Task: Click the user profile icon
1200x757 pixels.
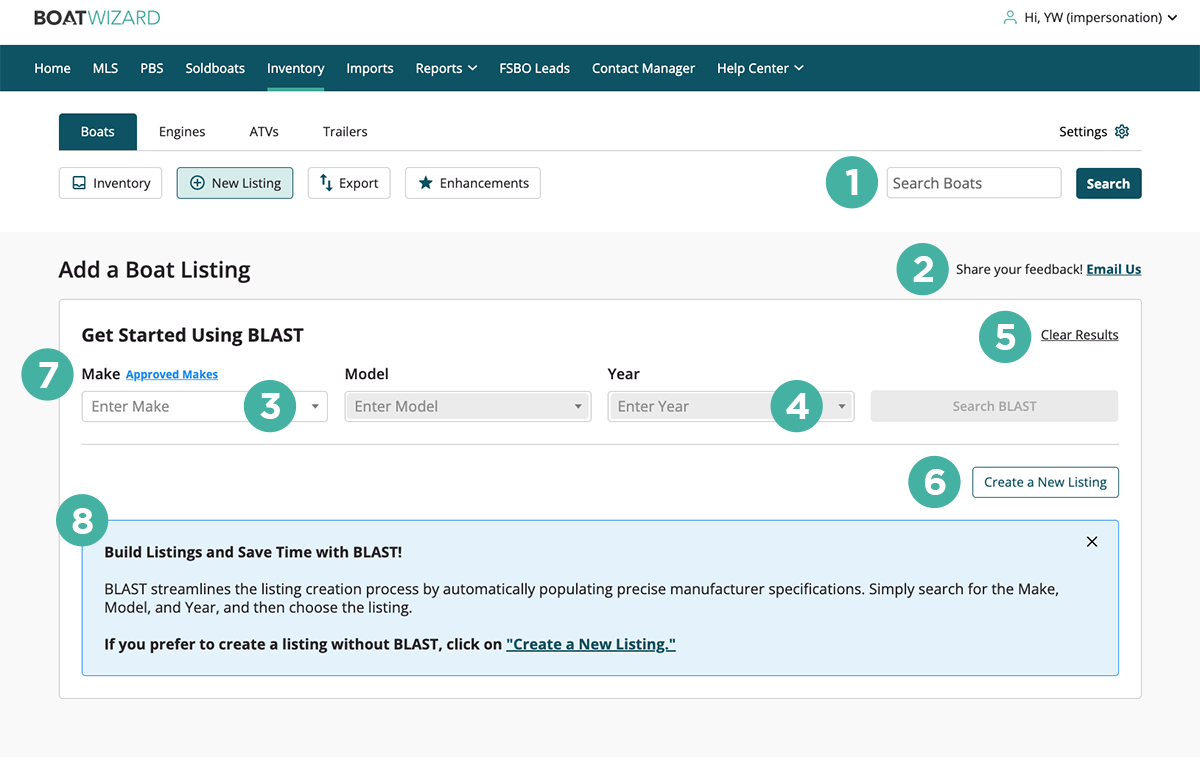Action: [1010, 17]
